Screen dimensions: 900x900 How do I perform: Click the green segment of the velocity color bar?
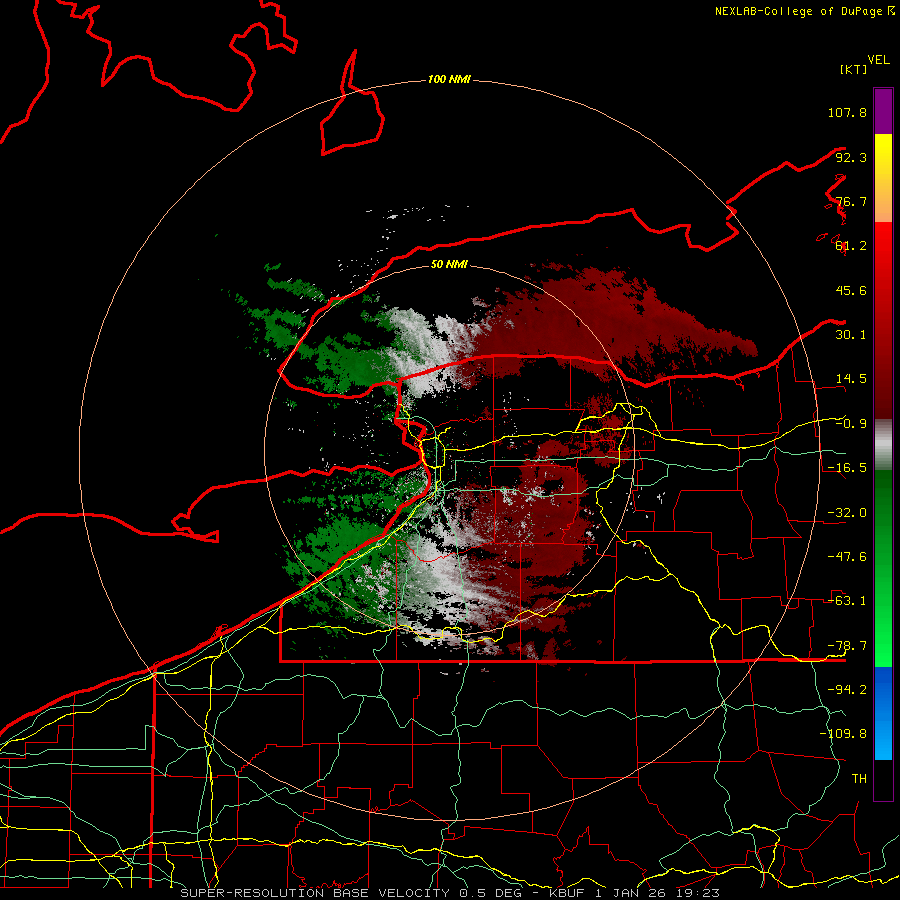click(x=883, y=568)
